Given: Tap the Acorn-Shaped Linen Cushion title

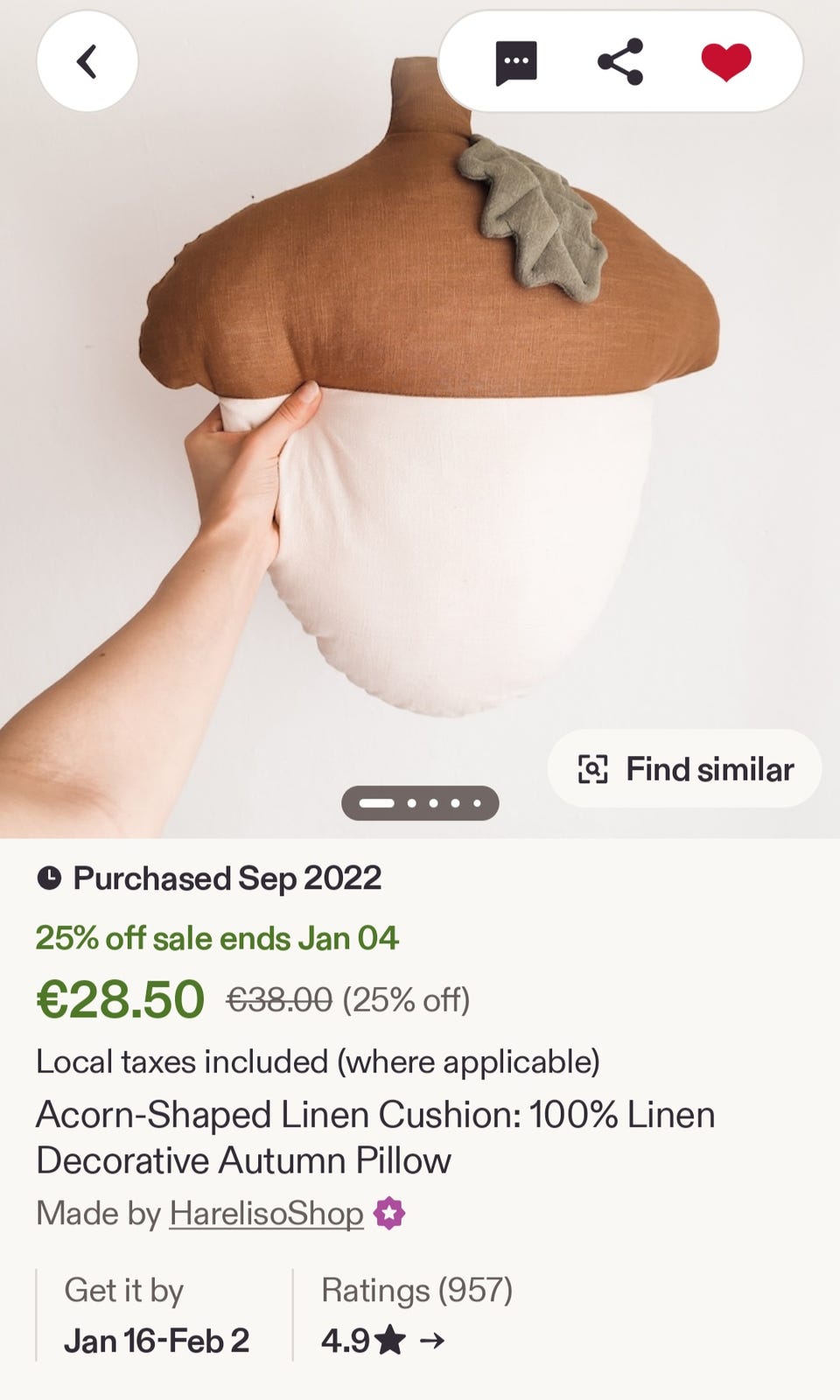Looking at the screenshot, I should click(x=375, y=1137).
